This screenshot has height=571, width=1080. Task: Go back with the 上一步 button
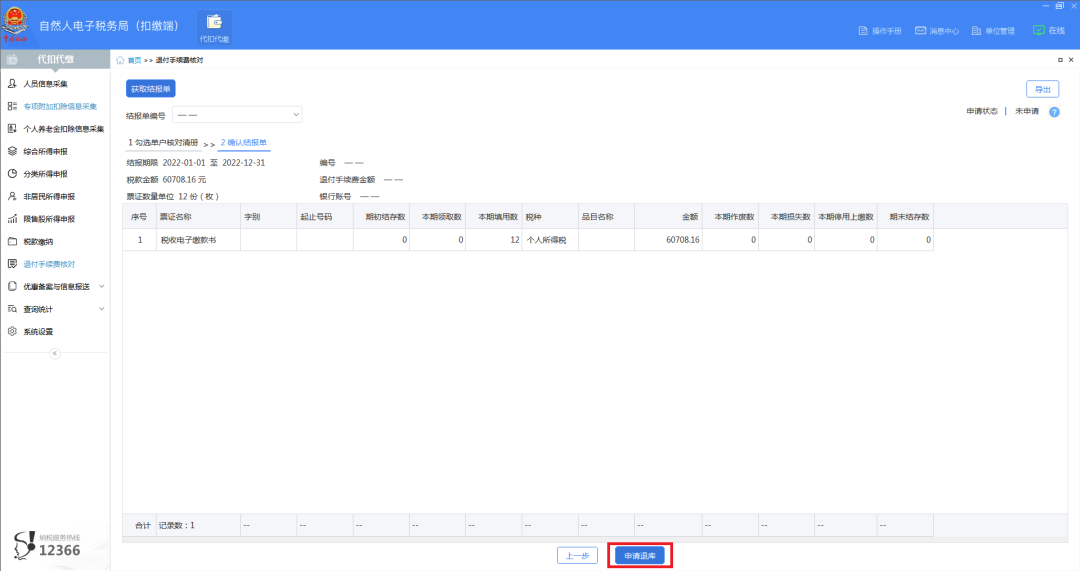point(577,556)
